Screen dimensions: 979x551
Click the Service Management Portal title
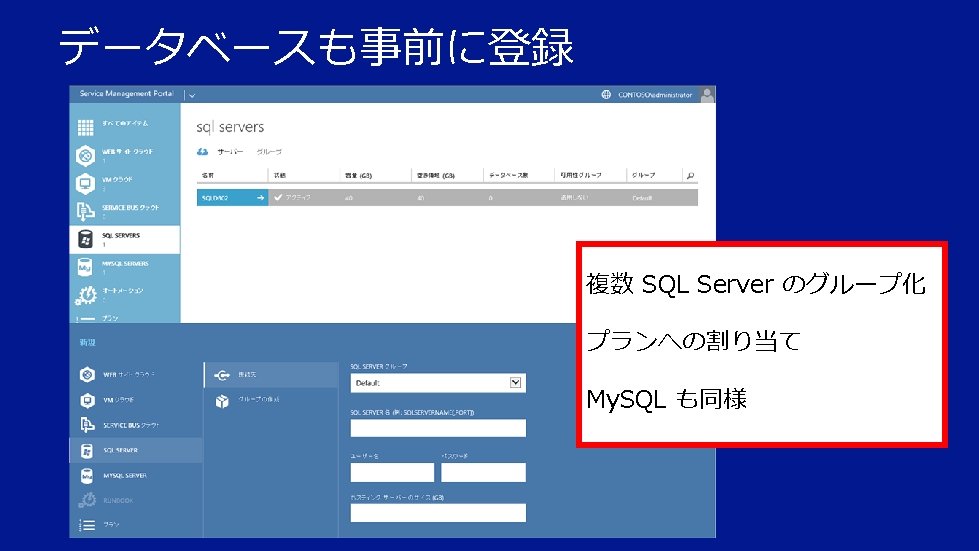[x=127, y=94]
